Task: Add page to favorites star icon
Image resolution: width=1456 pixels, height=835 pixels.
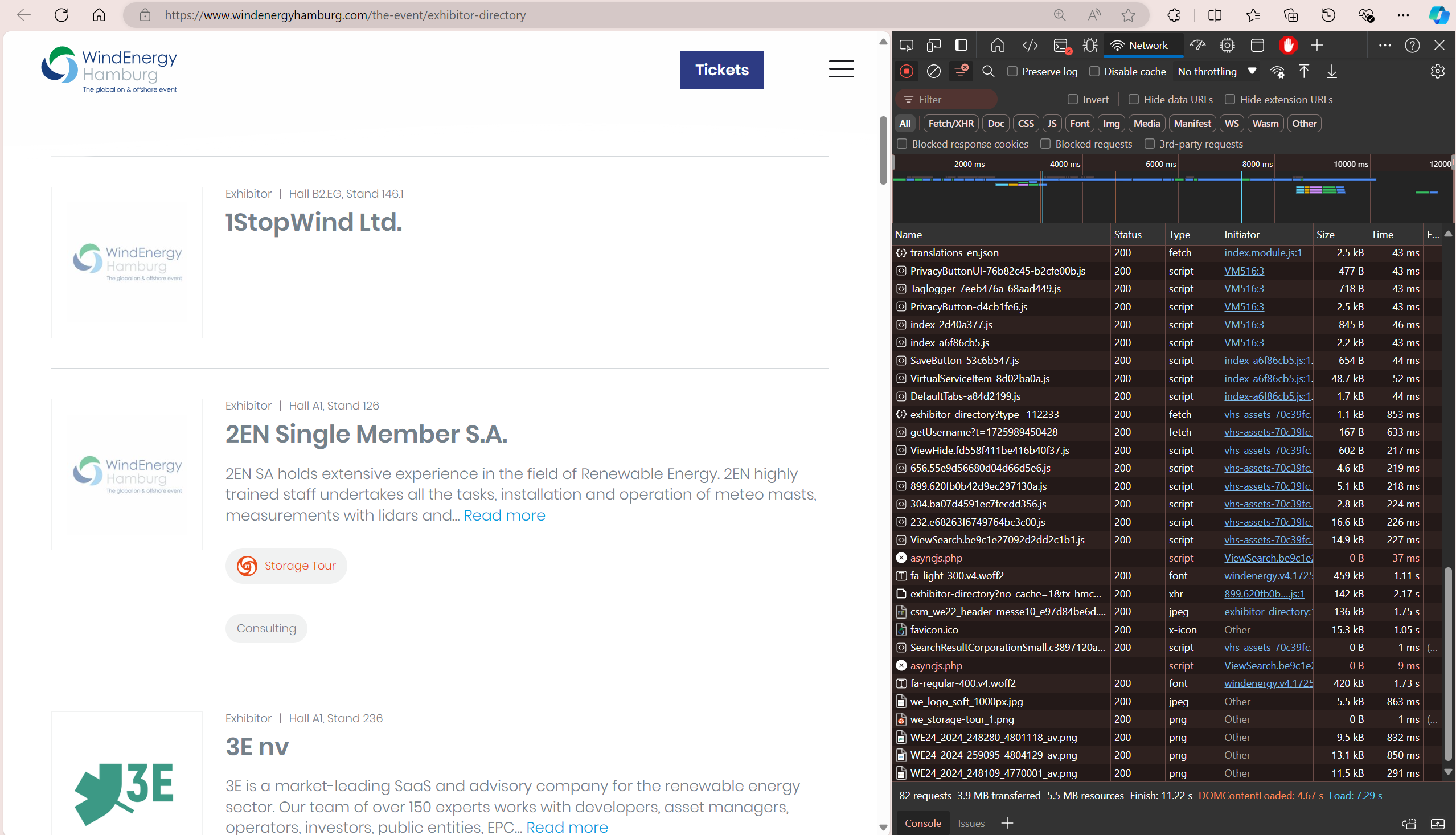Action: pos(1128,15)
